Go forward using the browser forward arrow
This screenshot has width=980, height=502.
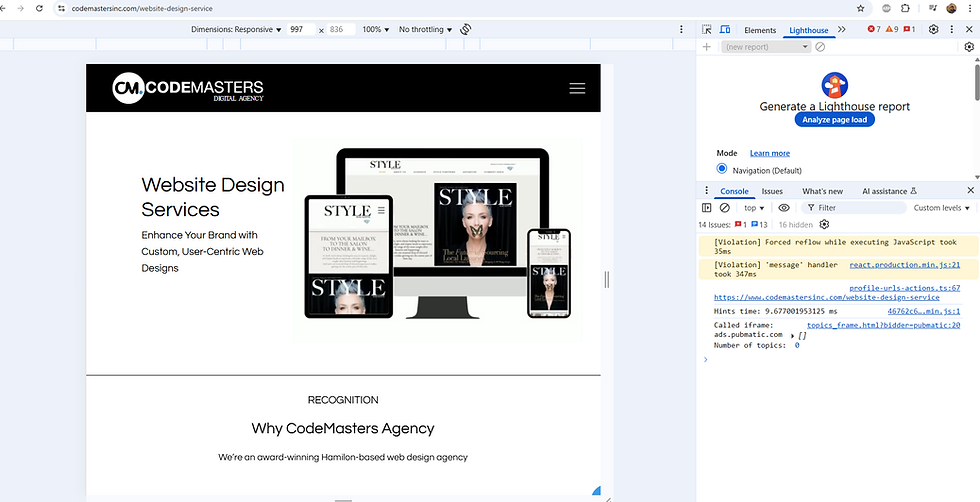[x=21, y=9]
